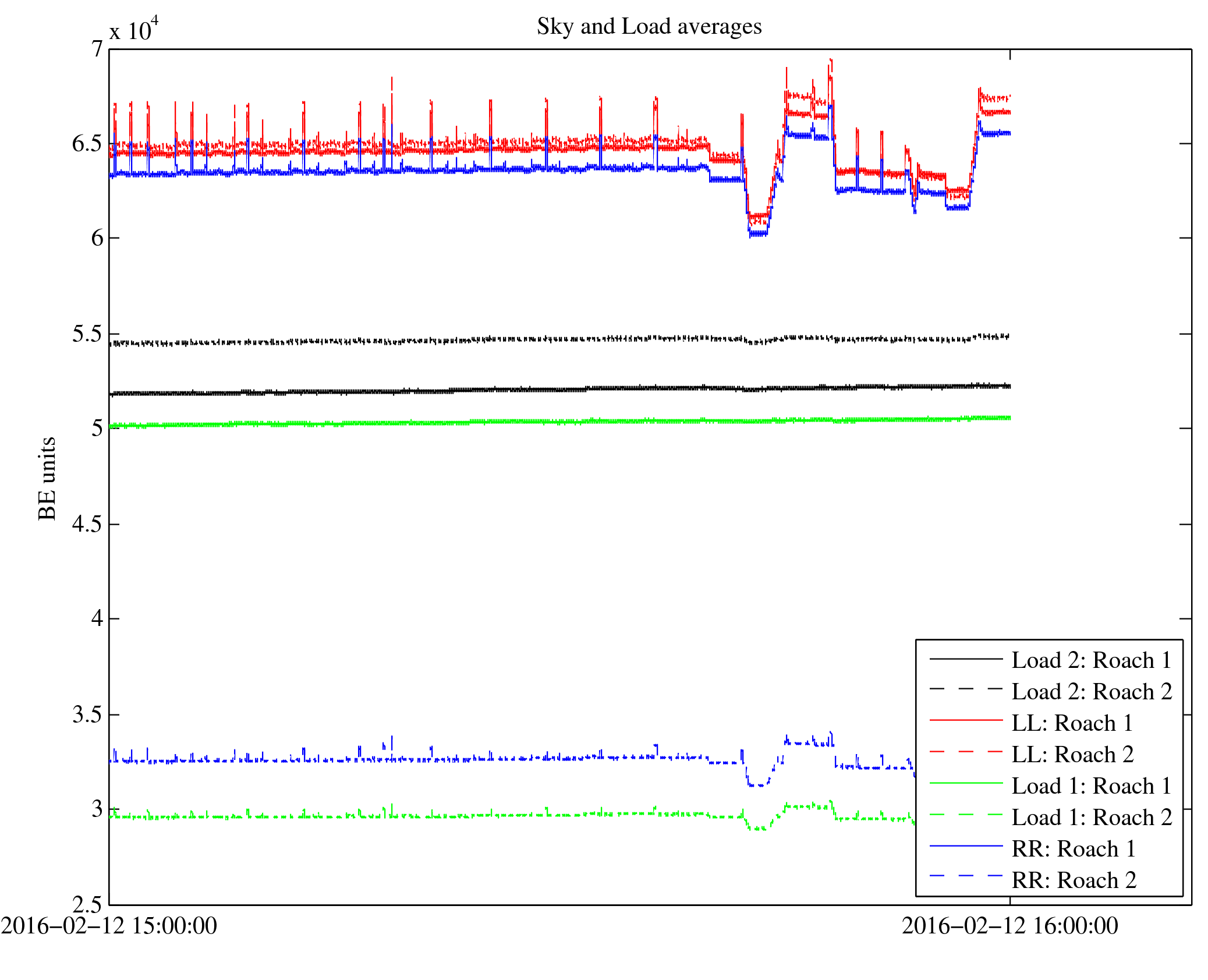Click the solid black line sample in legend

pyautogui.click(x=966, y=659)
